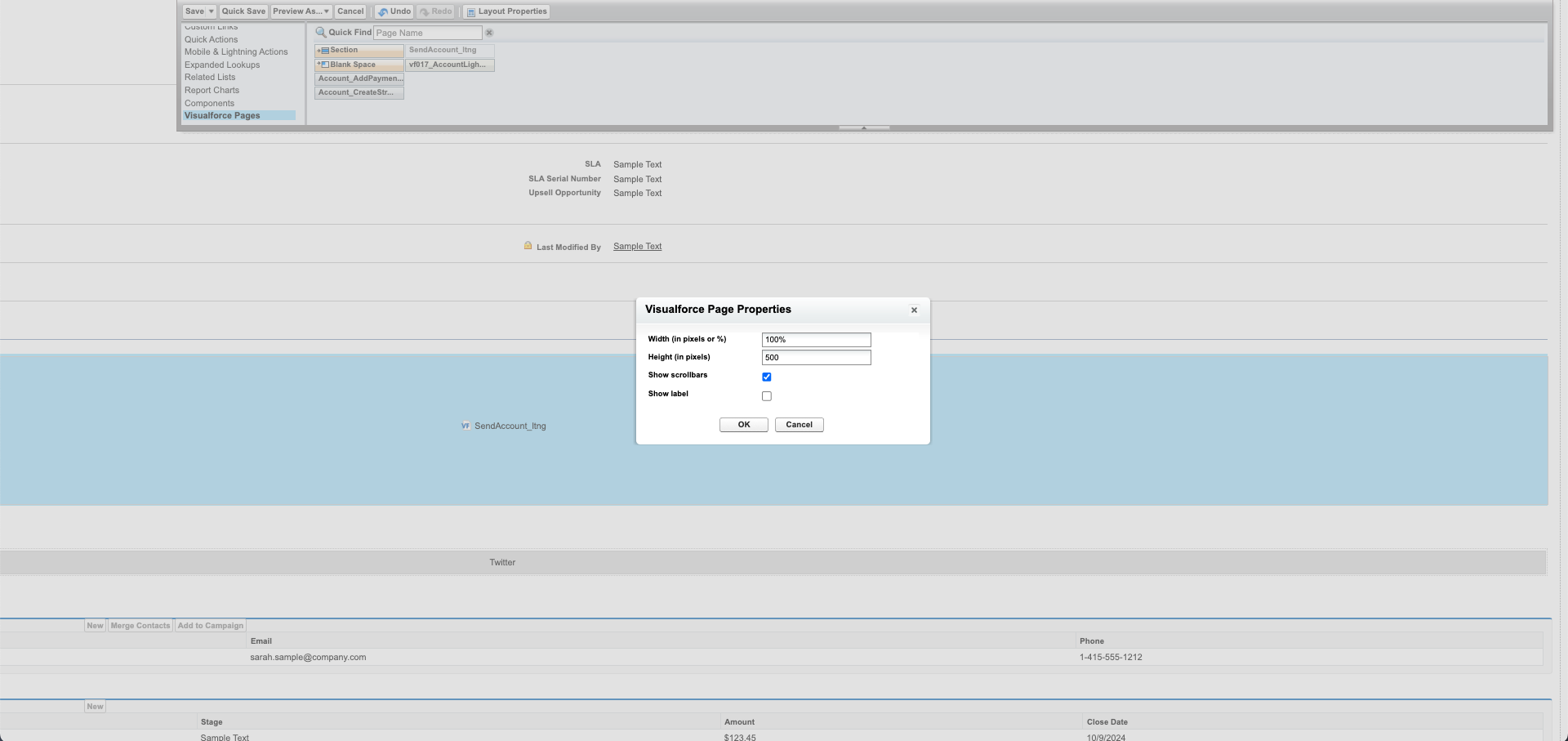Click the toolbar Cancel button
1568x741 pixels.
(350, 11)
